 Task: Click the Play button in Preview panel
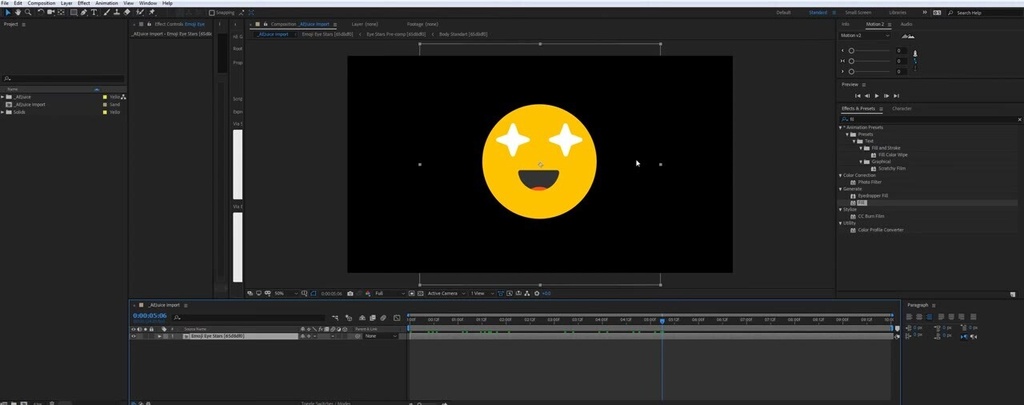[x=876, y=96]
